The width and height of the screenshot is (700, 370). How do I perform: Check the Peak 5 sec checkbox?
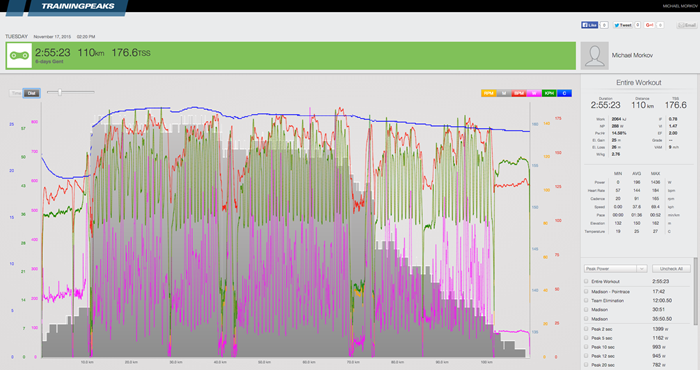click(586, 338)
